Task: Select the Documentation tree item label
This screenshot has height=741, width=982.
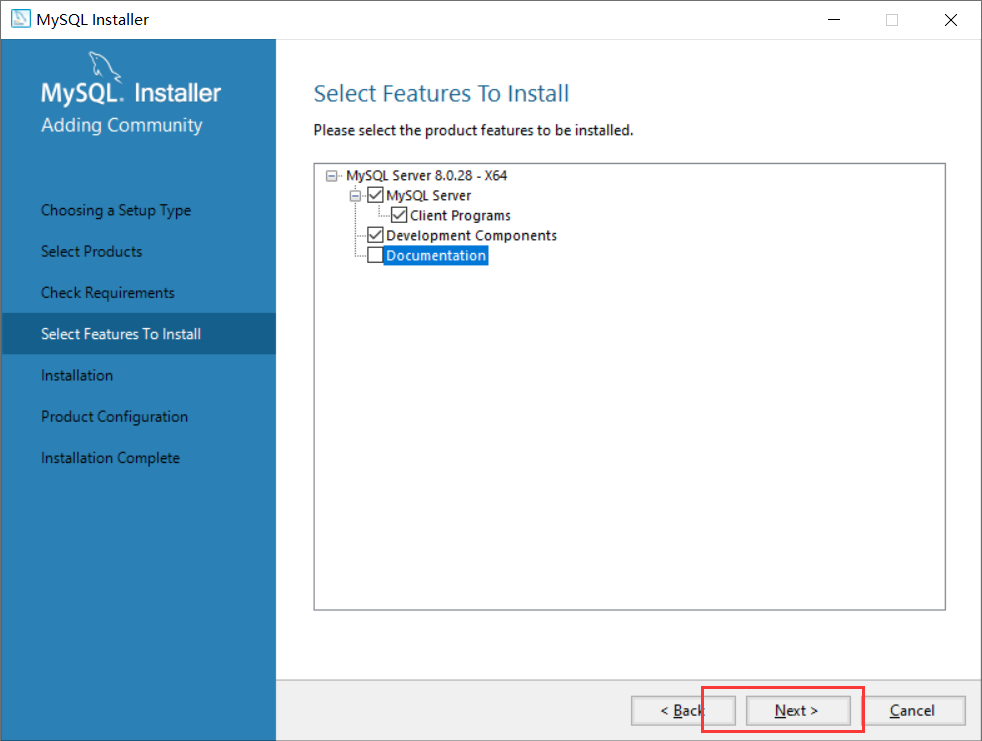Action: [436, 256]
